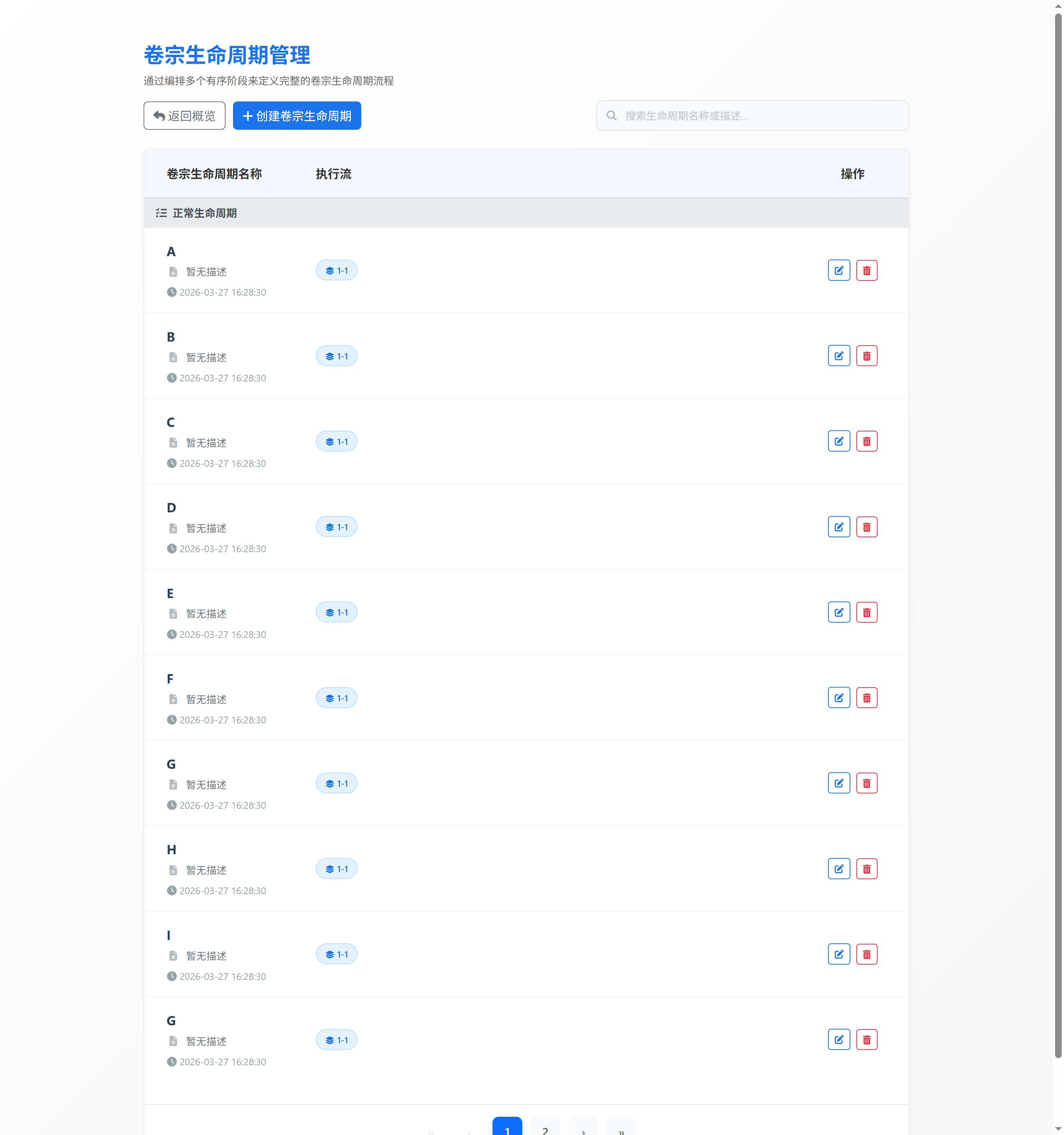Click the 创建卷宗生命周期 button
This screenshot has height=1135, width=1064.
coord(297,116)
